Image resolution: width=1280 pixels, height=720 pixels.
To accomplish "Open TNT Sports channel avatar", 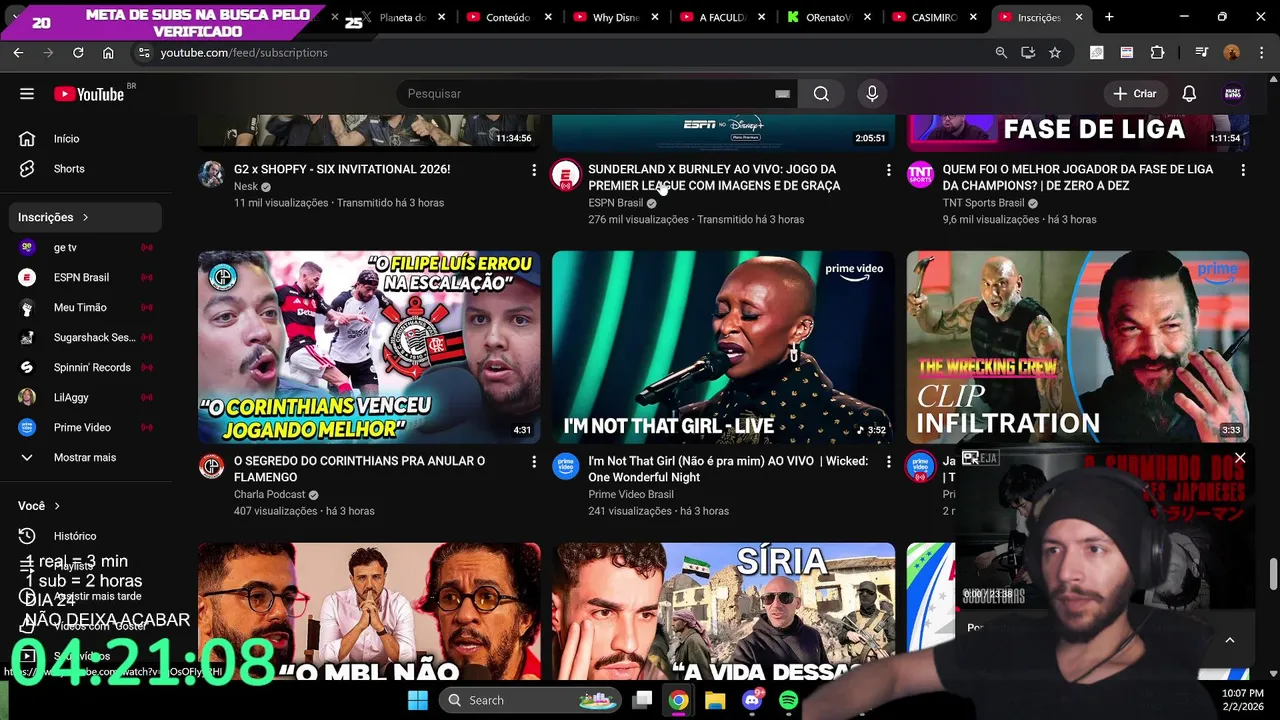I will click(x=920, y=175).
